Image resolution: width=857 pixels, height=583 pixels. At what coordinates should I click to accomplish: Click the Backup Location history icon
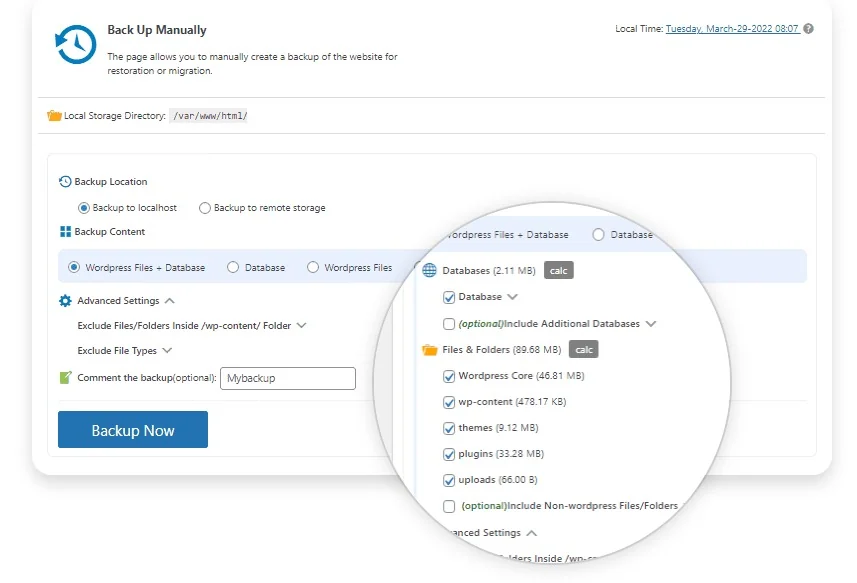[65, 181]
